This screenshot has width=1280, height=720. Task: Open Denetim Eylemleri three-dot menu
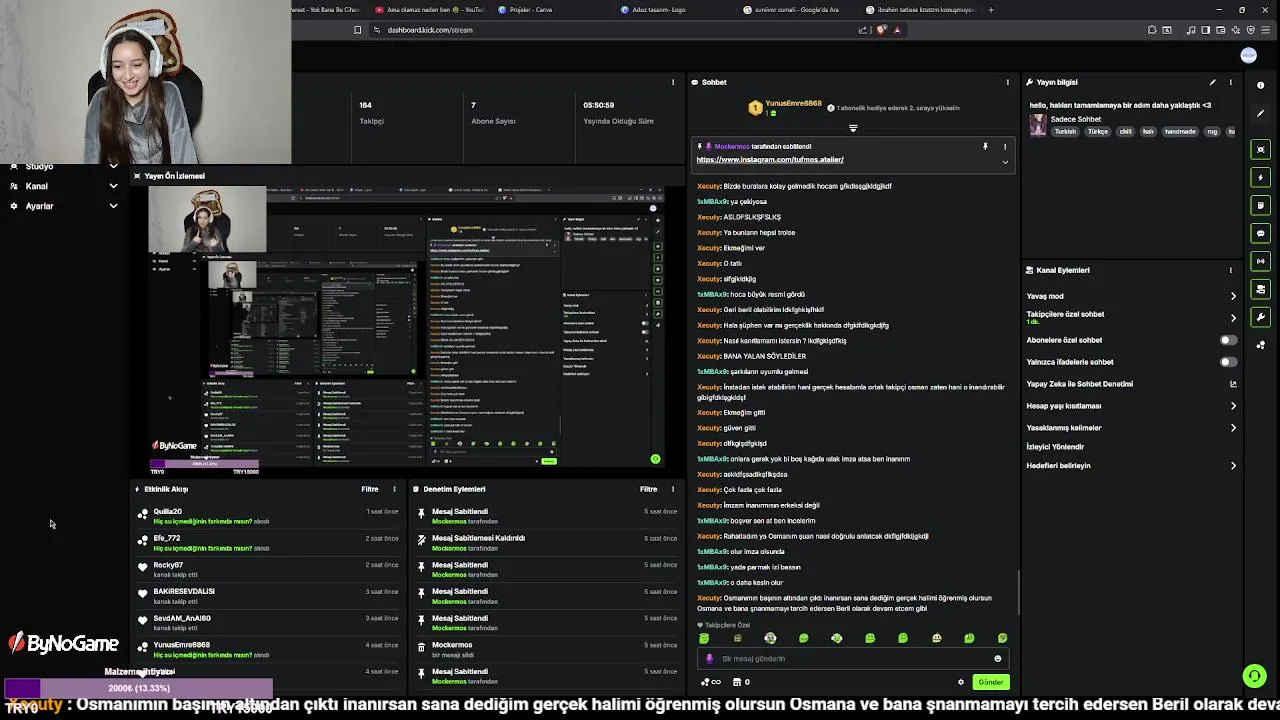(x=673, y=489)
